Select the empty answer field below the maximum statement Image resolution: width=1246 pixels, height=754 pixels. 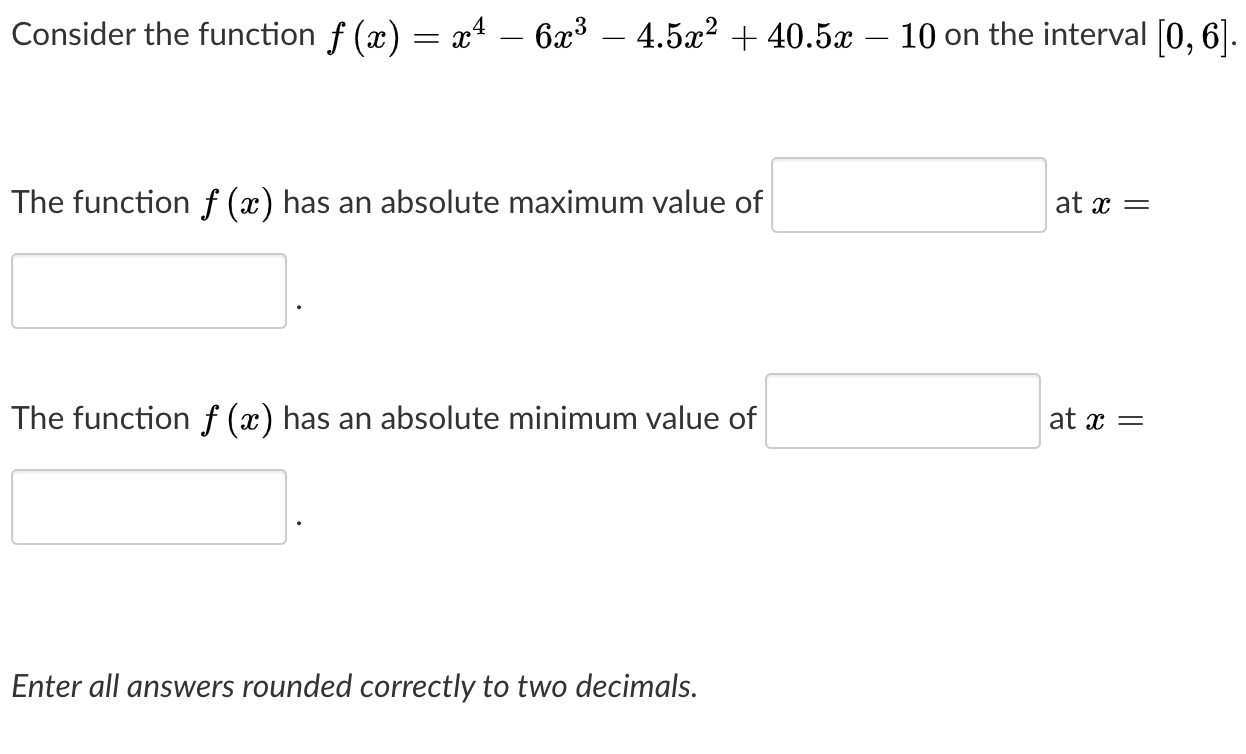149,291
